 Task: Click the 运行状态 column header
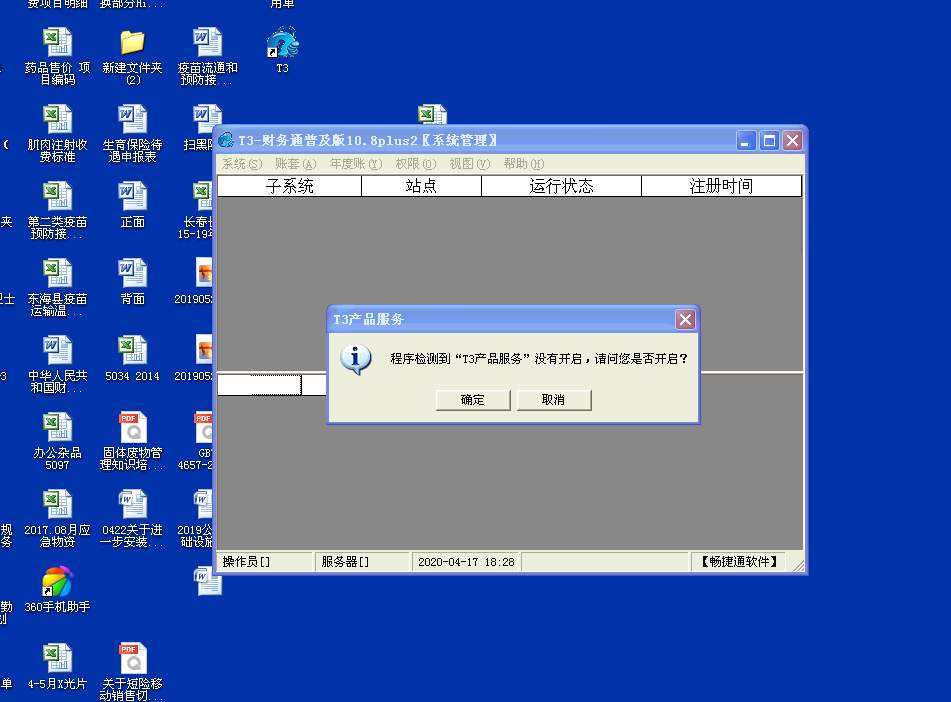pos(561,186)
